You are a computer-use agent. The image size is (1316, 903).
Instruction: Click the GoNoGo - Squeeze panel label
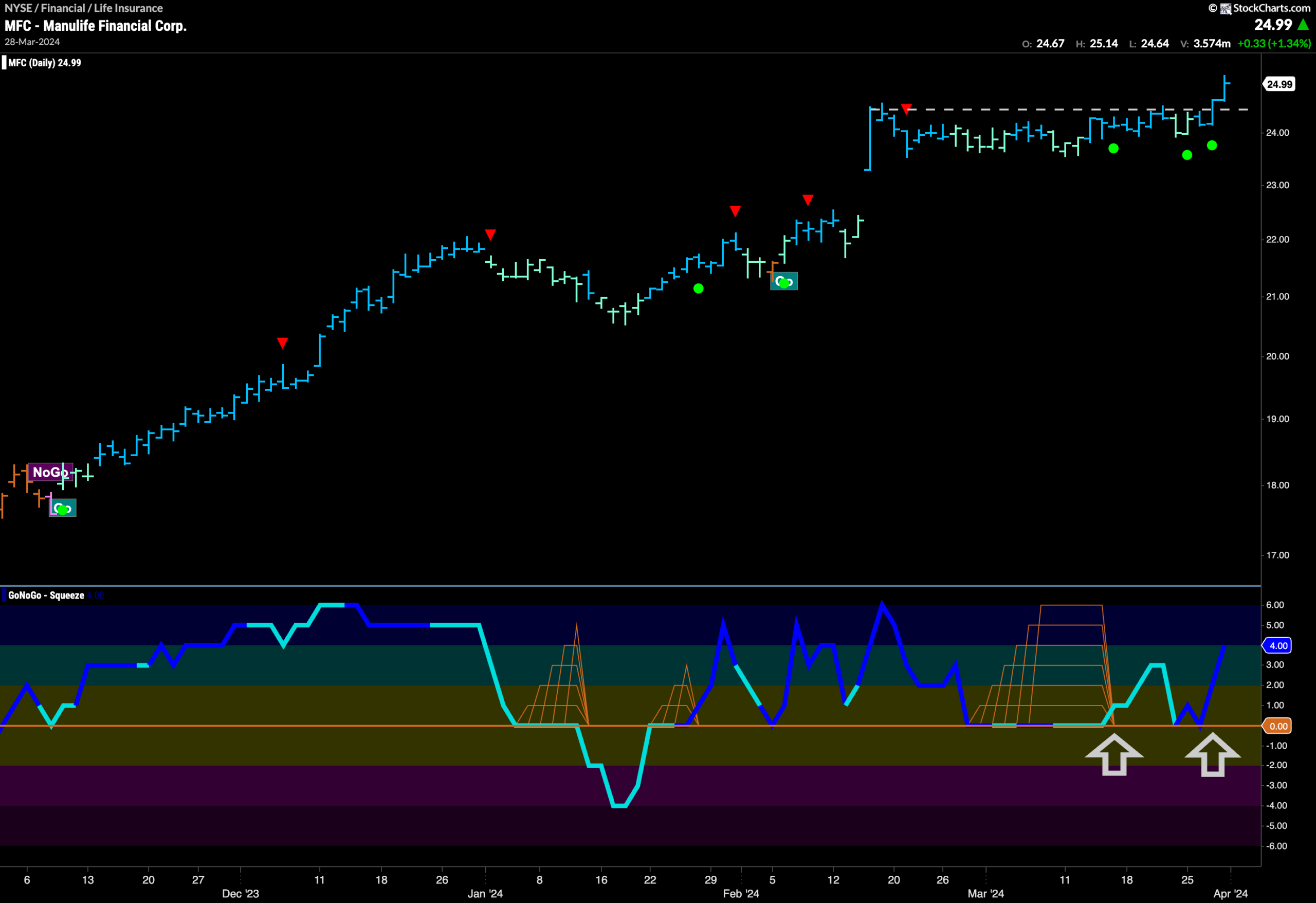46,595
